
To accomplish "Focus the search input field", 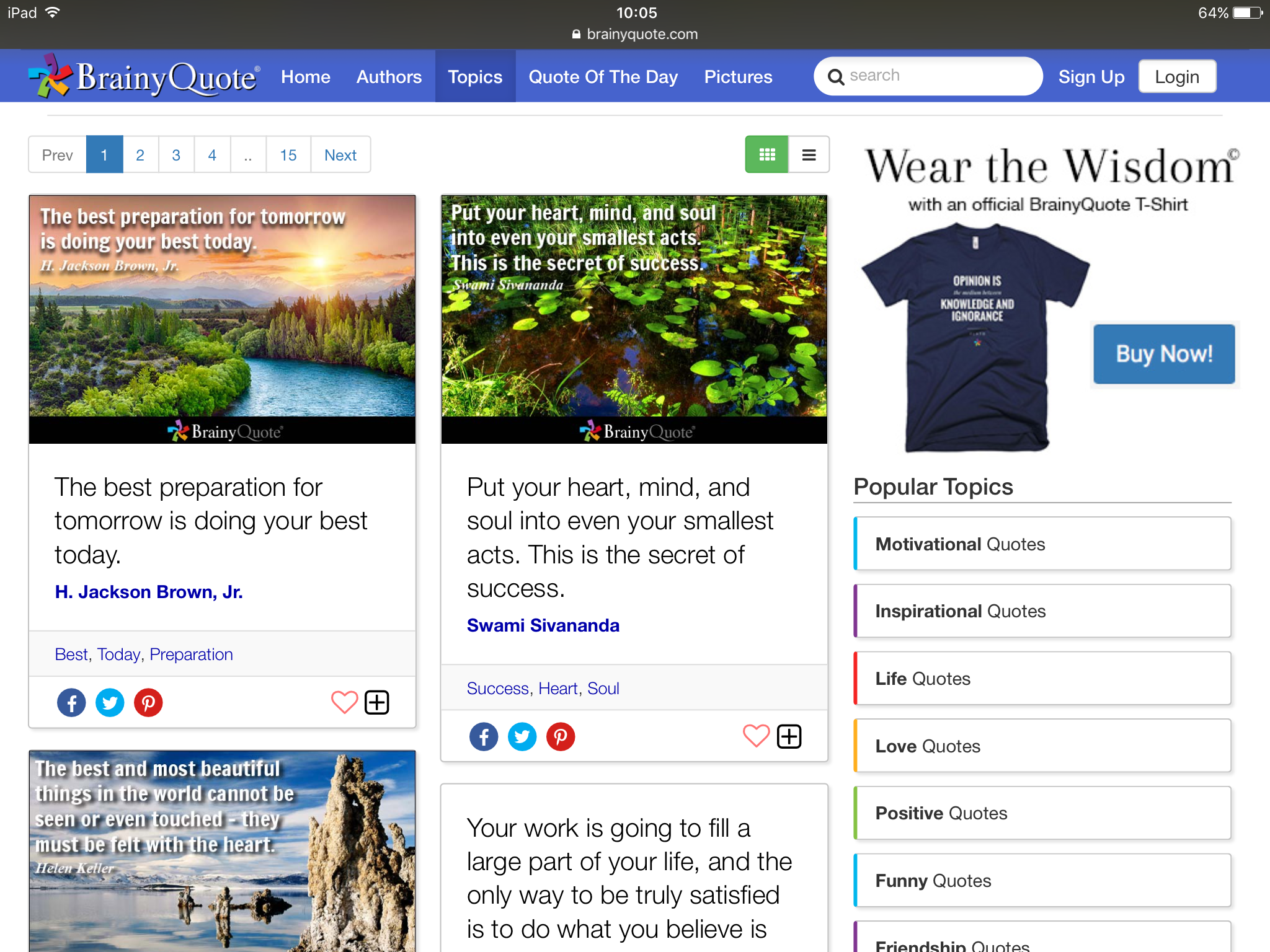I will [x=936, y=76].
